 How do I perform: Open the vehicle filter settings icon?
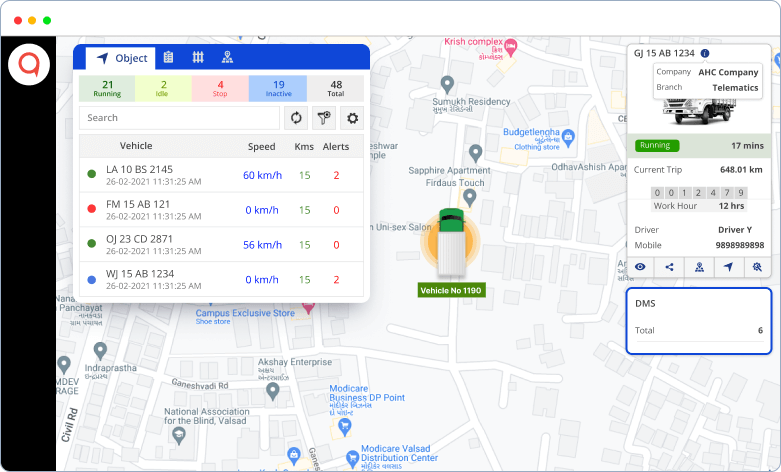323,118
